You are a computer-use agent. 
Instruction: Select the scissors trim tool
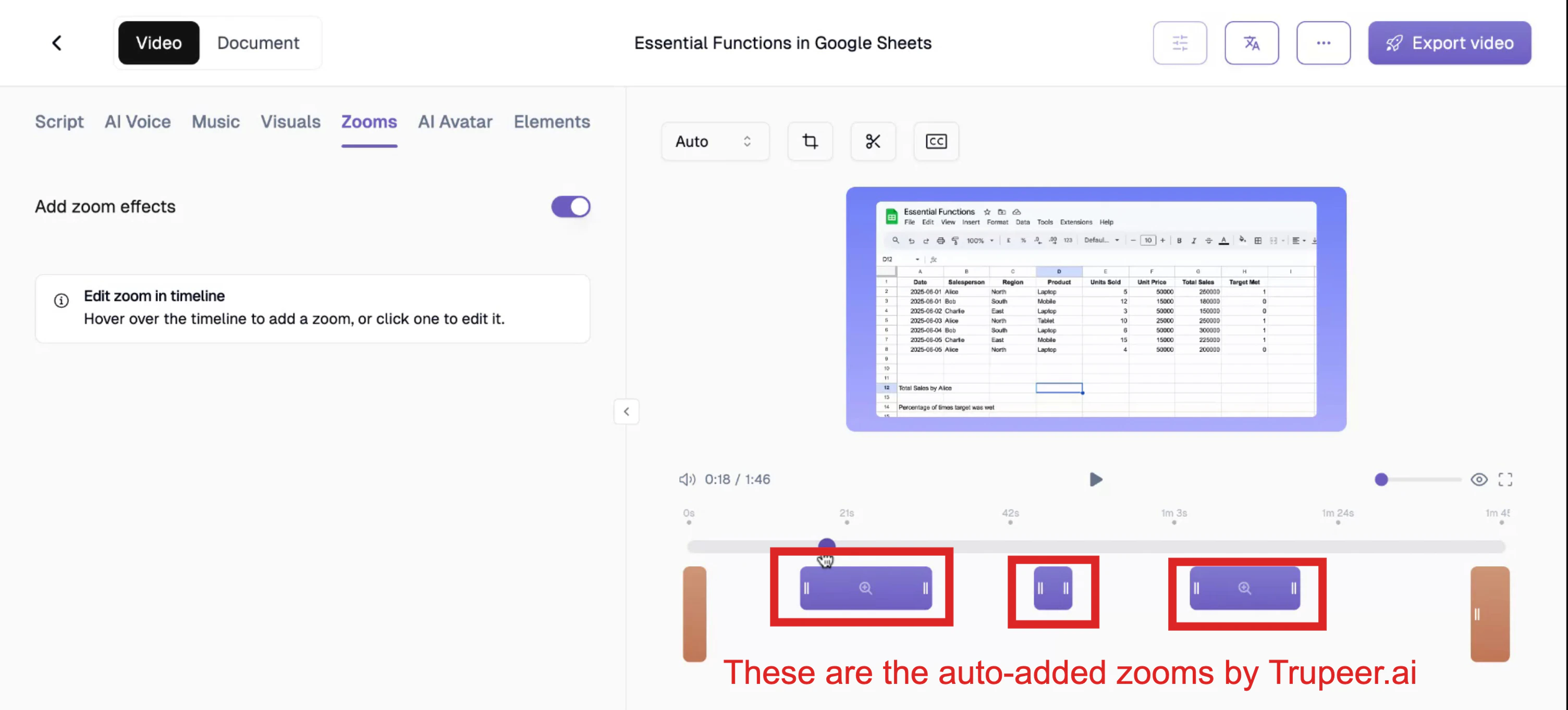(x=873, y=141)
